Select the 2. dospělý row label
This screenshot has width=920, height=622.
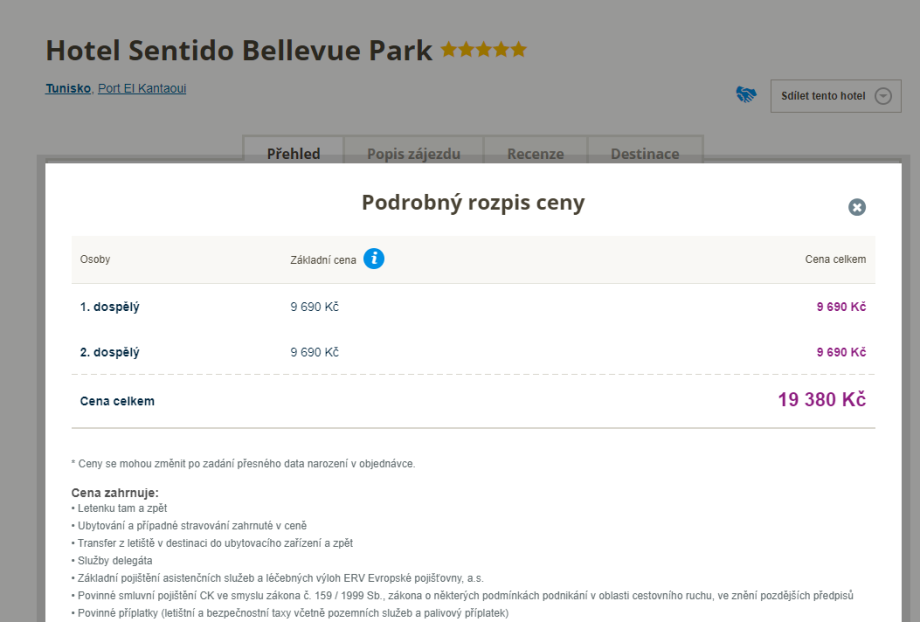coord(110,352)
